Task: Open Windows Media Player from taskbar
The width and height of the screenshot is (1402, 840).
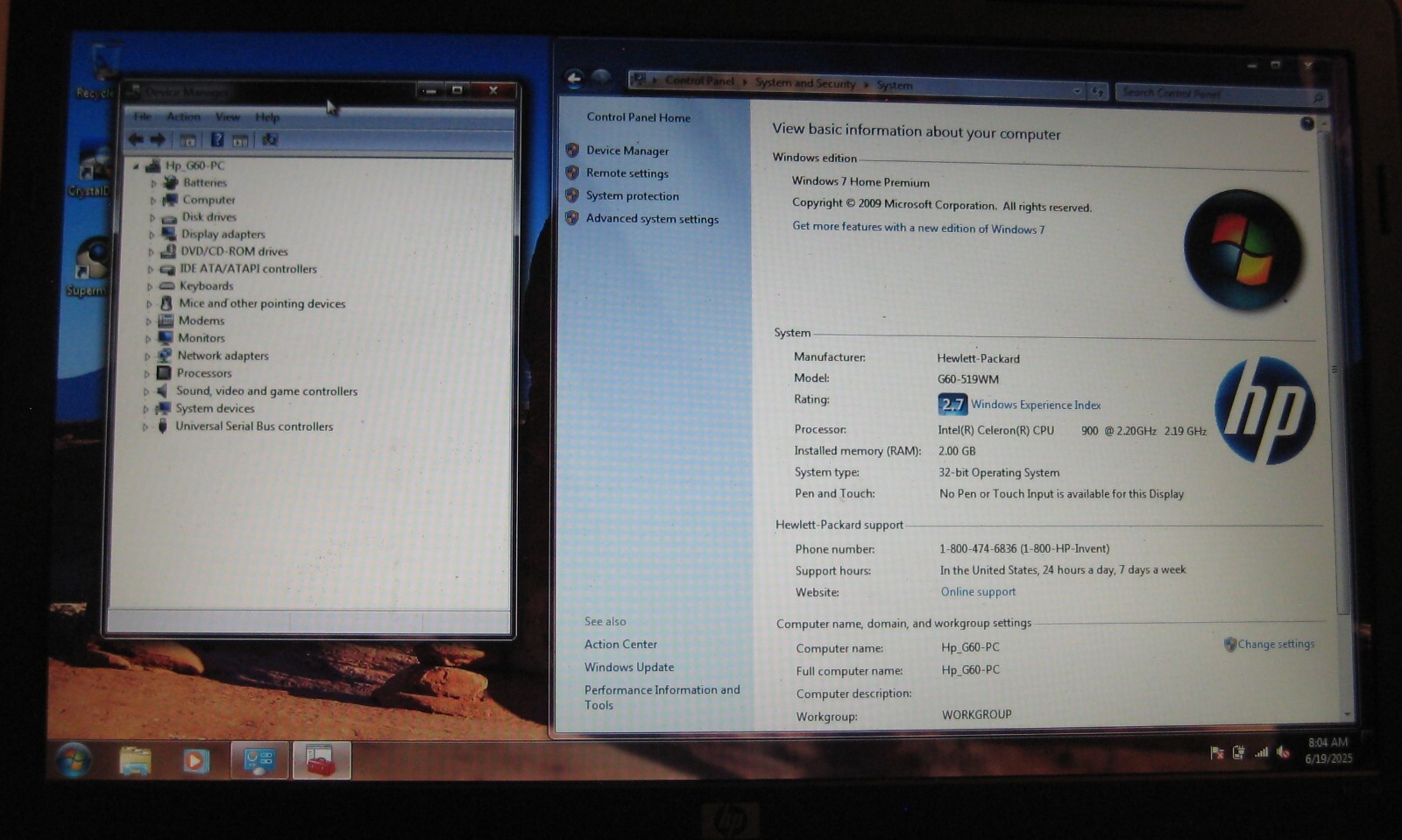Action: click(195, 760)
